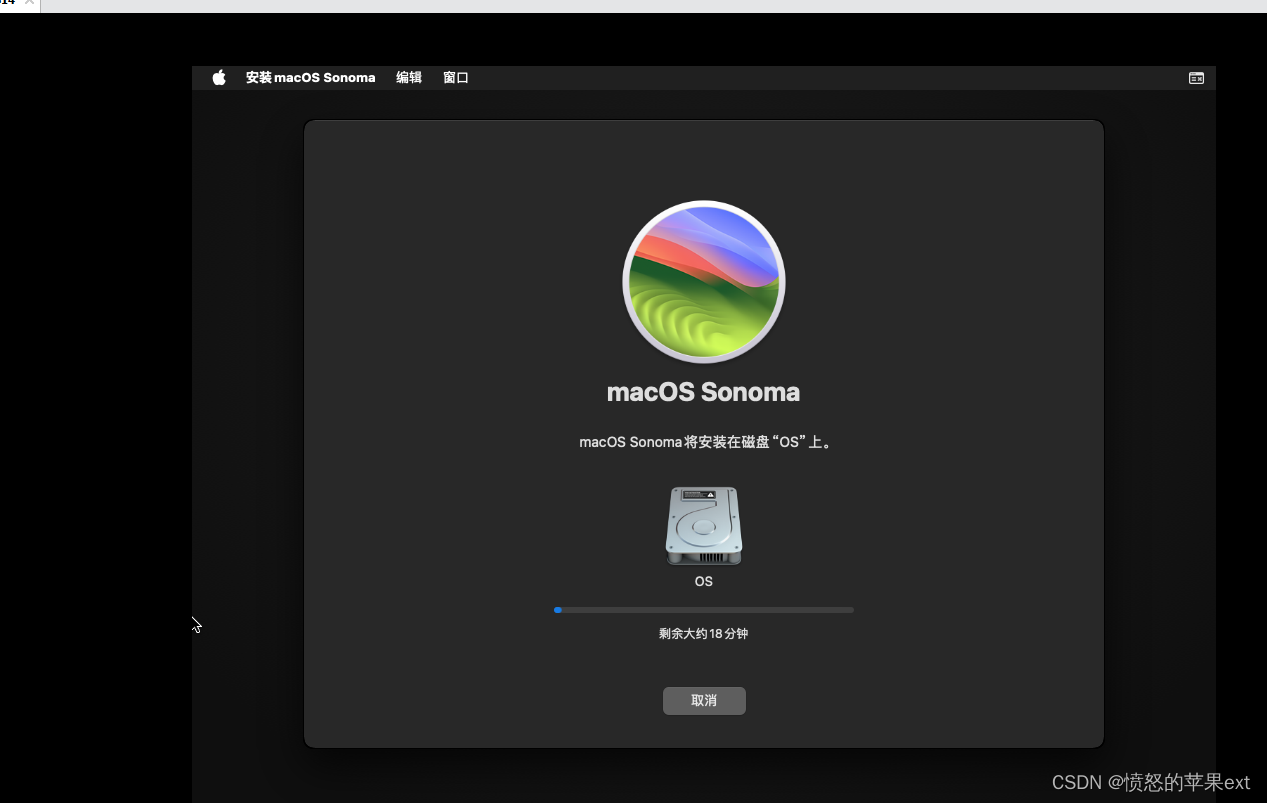Viewport: 1267px width, 803px height.
Task: Click the 取消 button
Action: (704, 700)
